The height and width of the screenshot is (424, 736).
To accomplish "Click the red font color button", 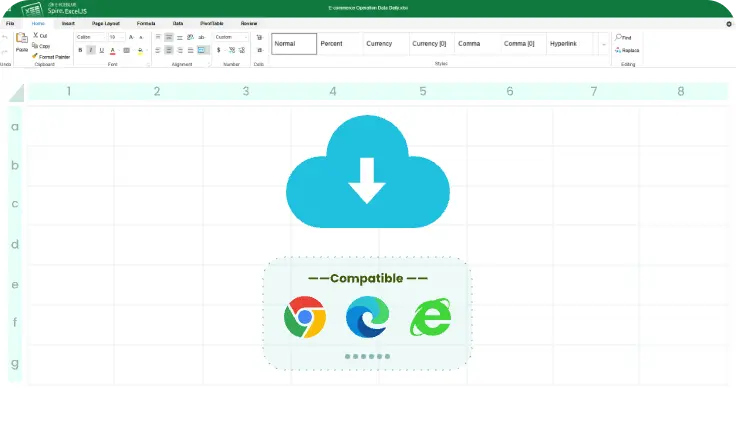I will click(112, 50).
